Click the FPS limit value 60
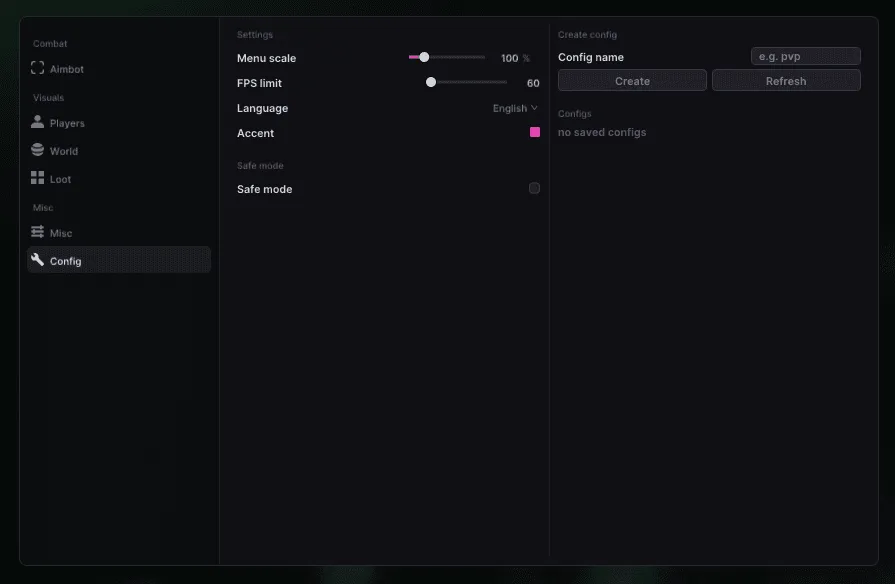The height and width of the screenshot is (584, 895). [533, 83]
